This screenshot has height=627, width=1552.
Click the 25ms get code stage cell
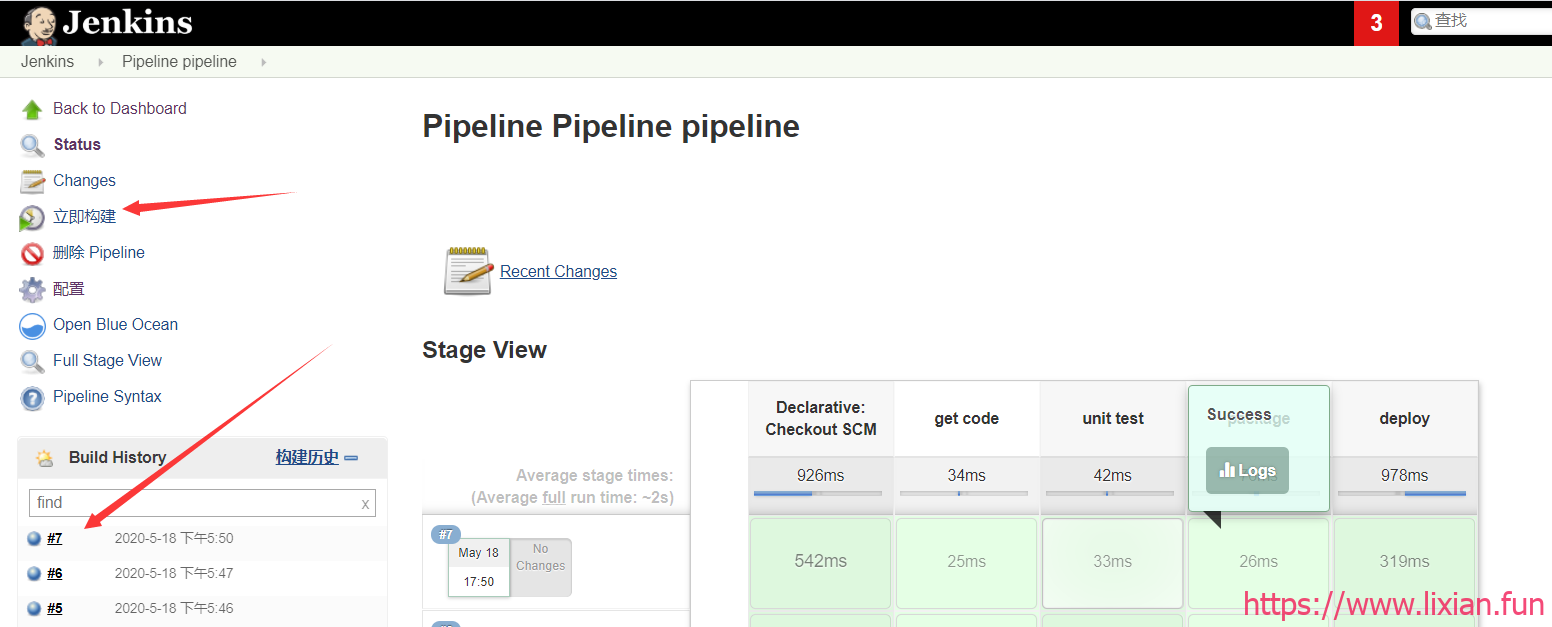966,562
